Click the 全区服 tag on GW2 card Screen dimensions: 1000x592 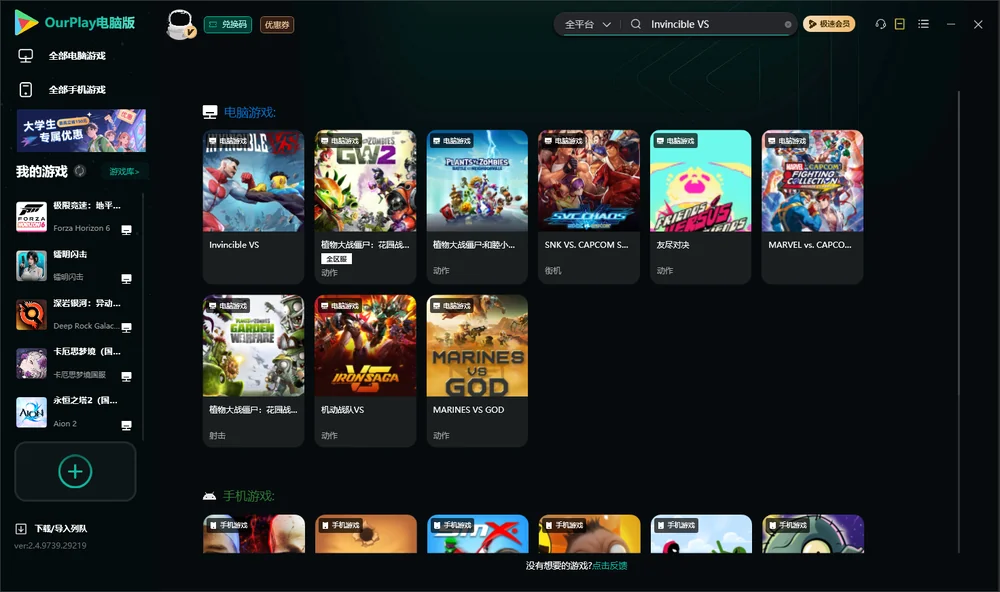[x=336, y=258]
